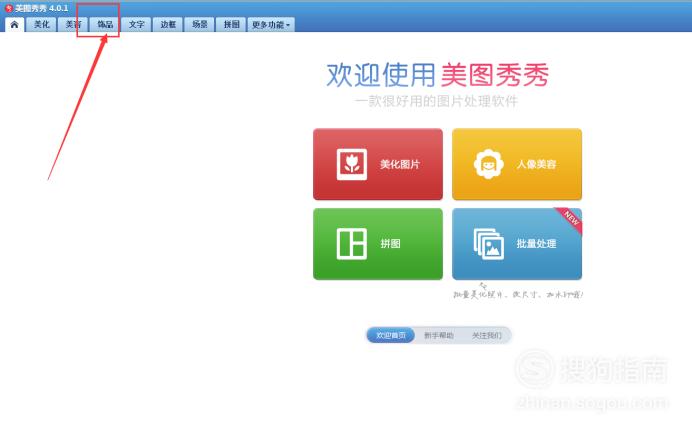Click the face portrait icon on yellow tile
The width and height of the screenshot is (692, 437).
(x=489, y=164)
